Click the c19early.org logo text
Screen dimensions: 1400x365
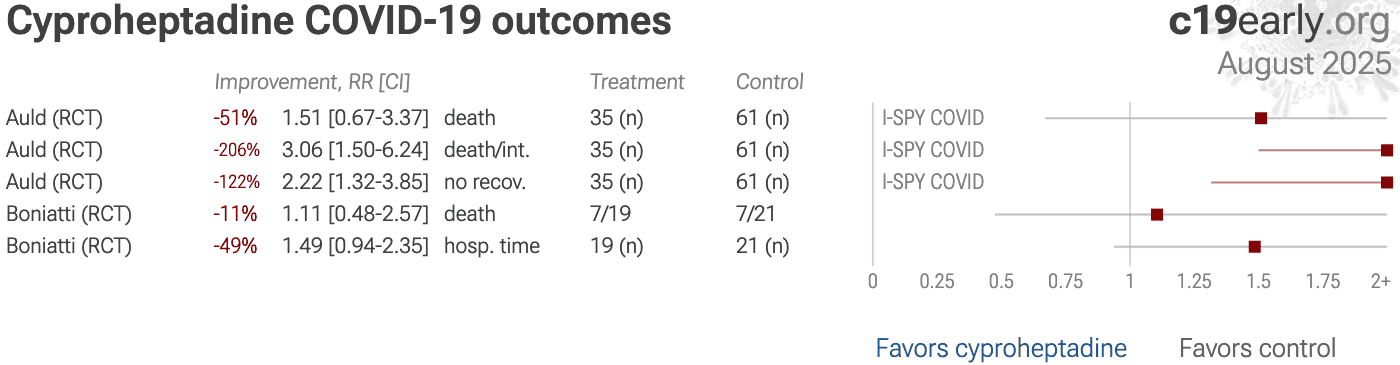[x=1279, y=22]
